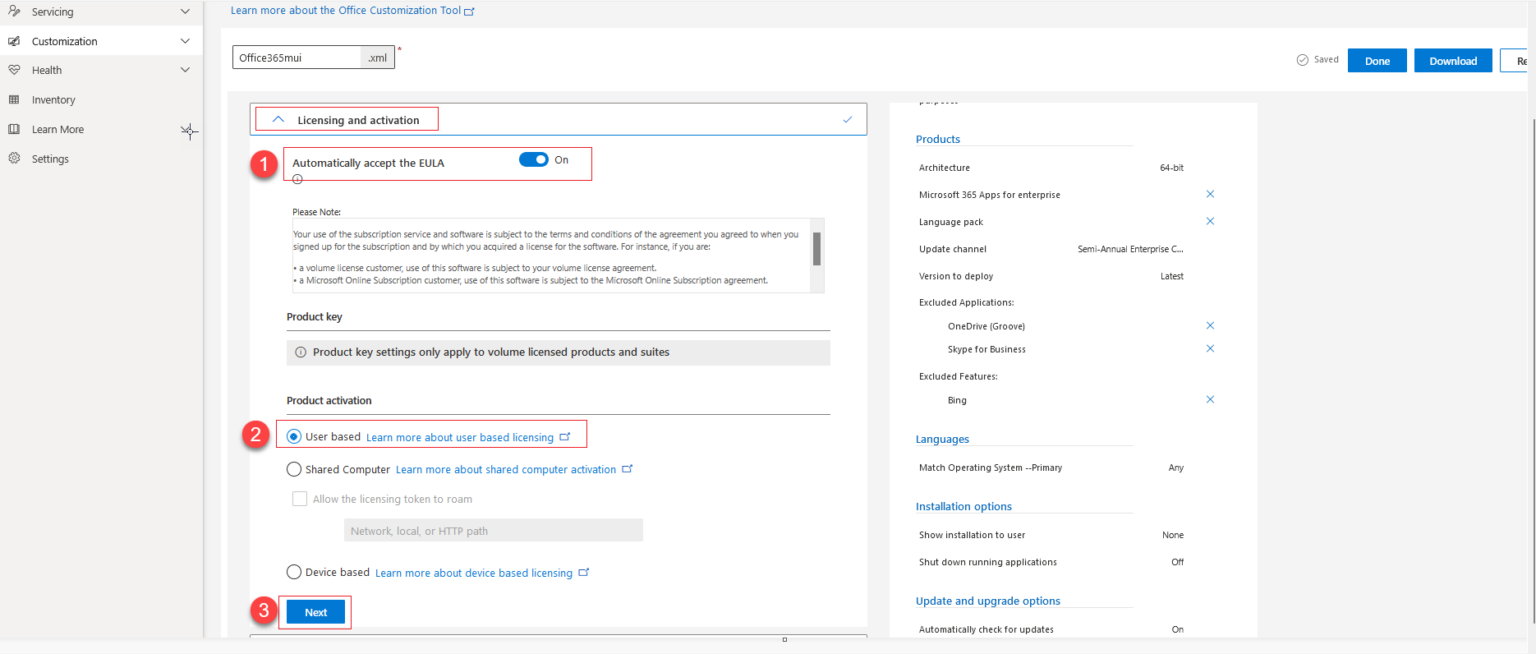Click the Settings gear icon
1536x654 pixels.
pos(15,158)
